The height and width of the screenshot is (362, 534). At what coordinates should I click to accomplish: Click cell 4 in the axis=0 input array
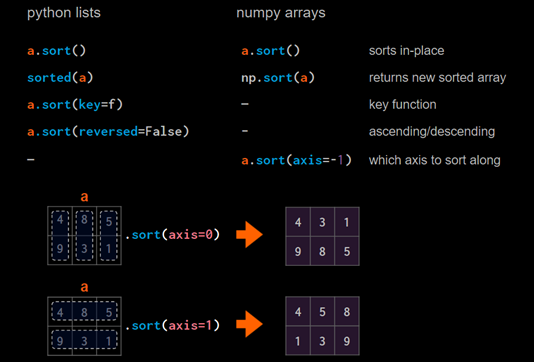(x=60, y=221)
